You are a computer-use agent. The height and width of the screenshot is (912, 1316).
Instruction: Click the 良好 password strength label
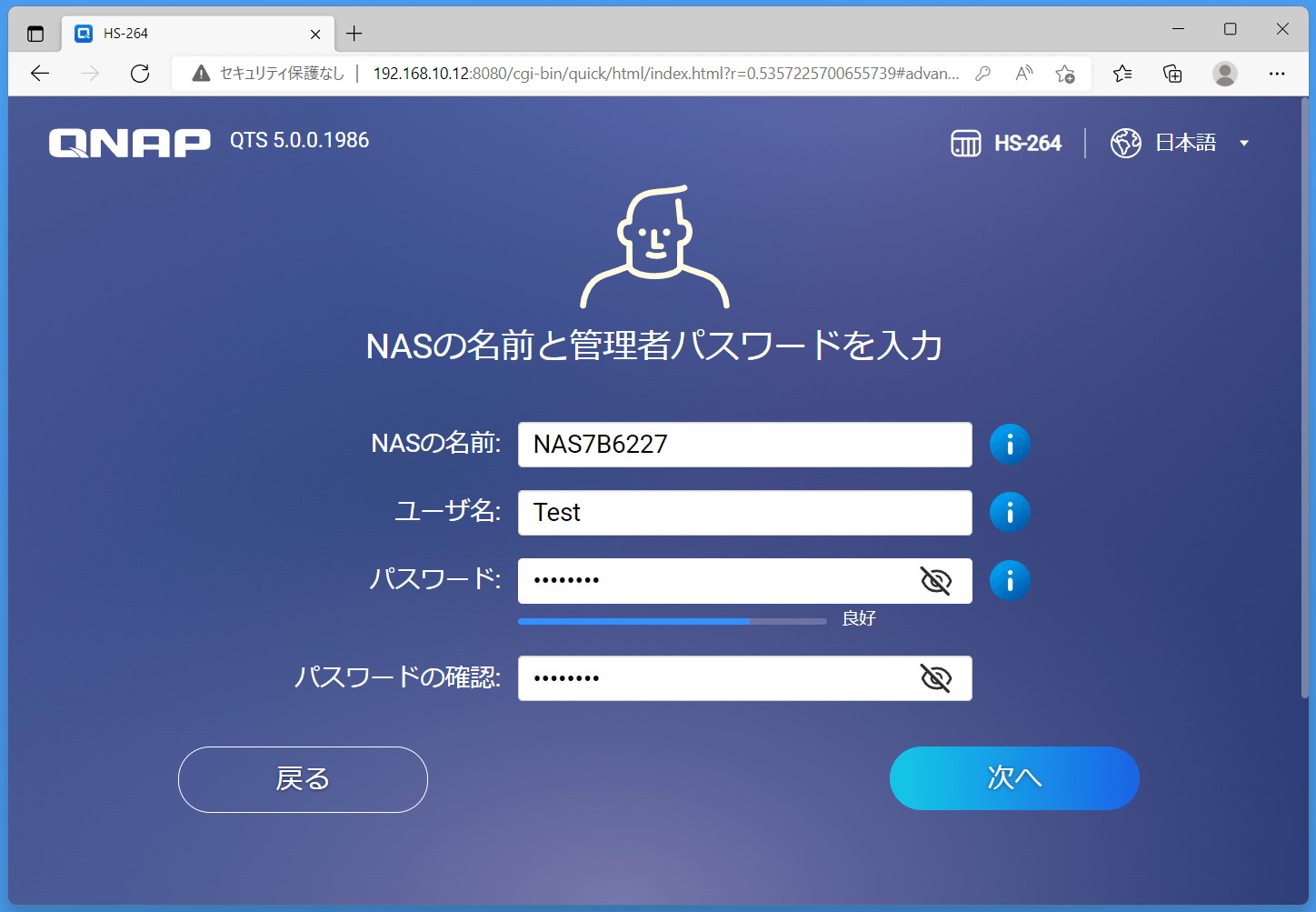(x=859, y=618)
